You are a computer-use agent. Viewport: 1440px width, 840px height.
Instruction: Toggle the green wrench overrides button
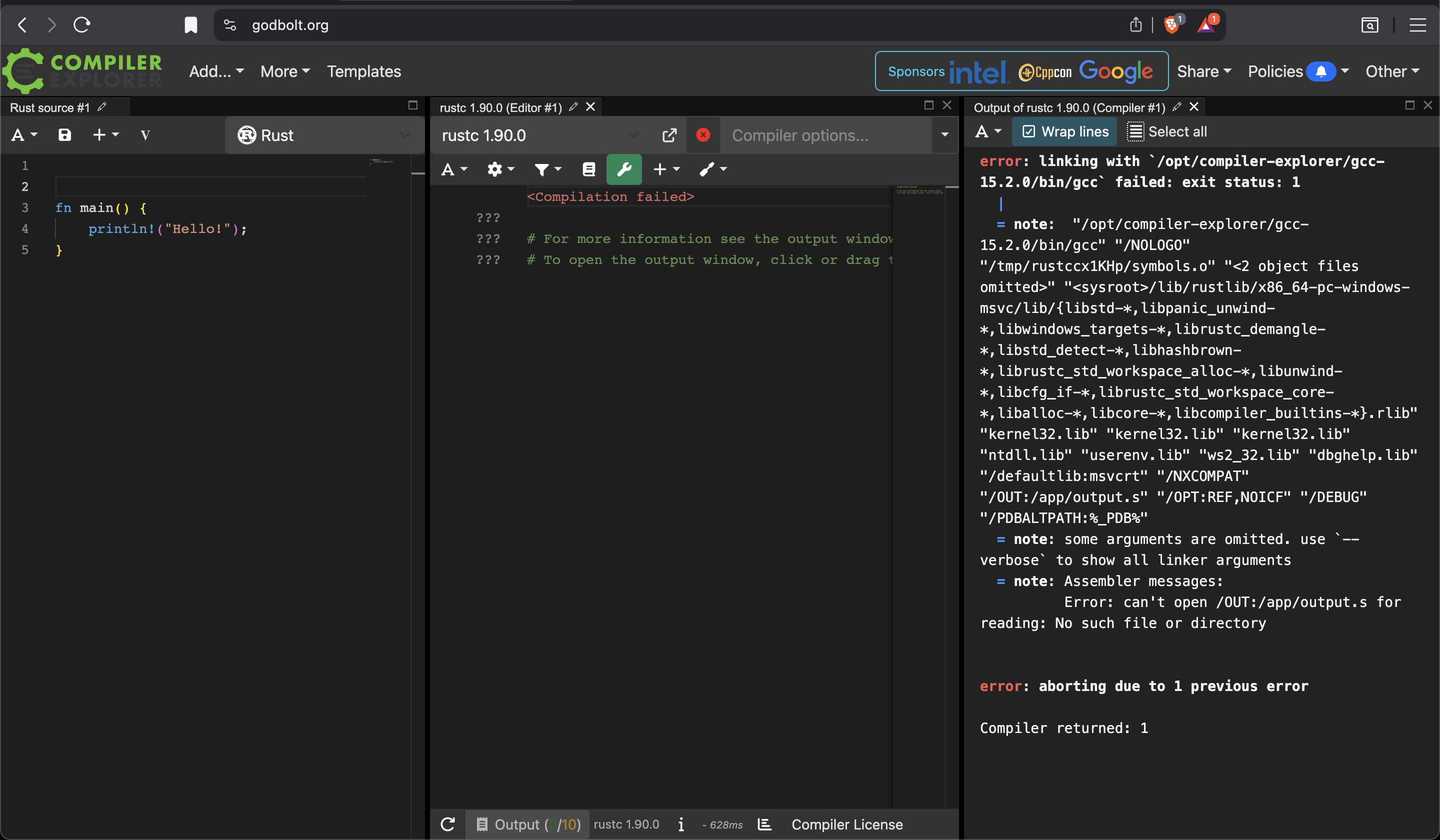tap(623, 169)
